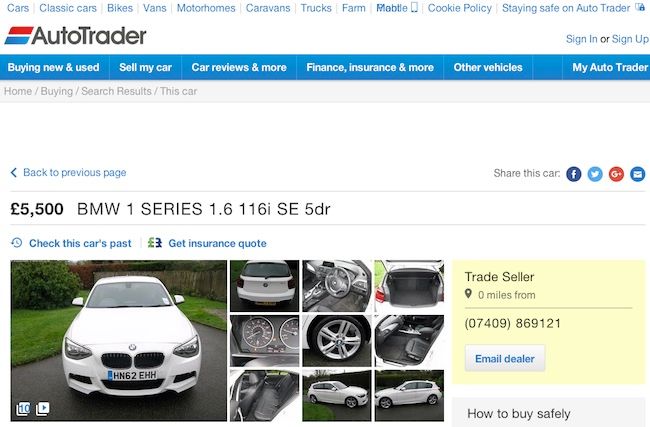Click the history clock icon beside Check this car's past
This screenshot has width=650, height=427.
(17, 243)
